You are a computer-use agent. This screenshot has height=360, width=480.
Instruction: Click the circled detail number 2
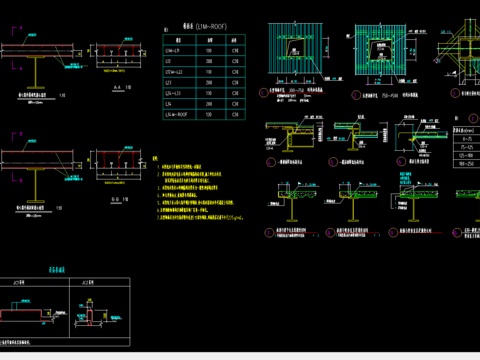pos(355,96)
